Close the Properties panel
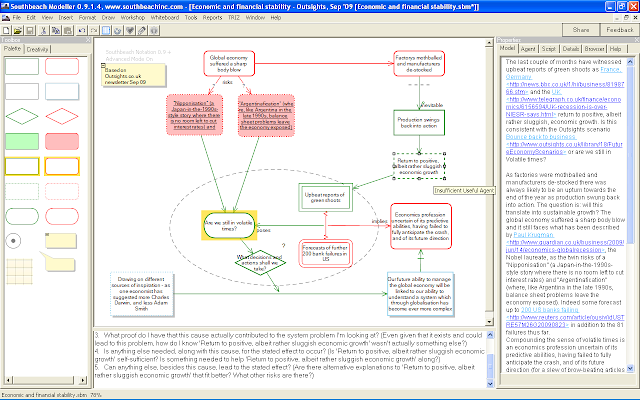 pyautogui.click(x=637, y=40)
